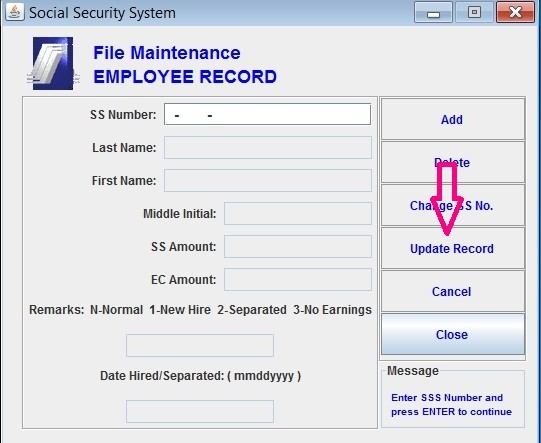Click the SSS logo image
This screenshot has height=443, width=541.
tap(53, 63)
